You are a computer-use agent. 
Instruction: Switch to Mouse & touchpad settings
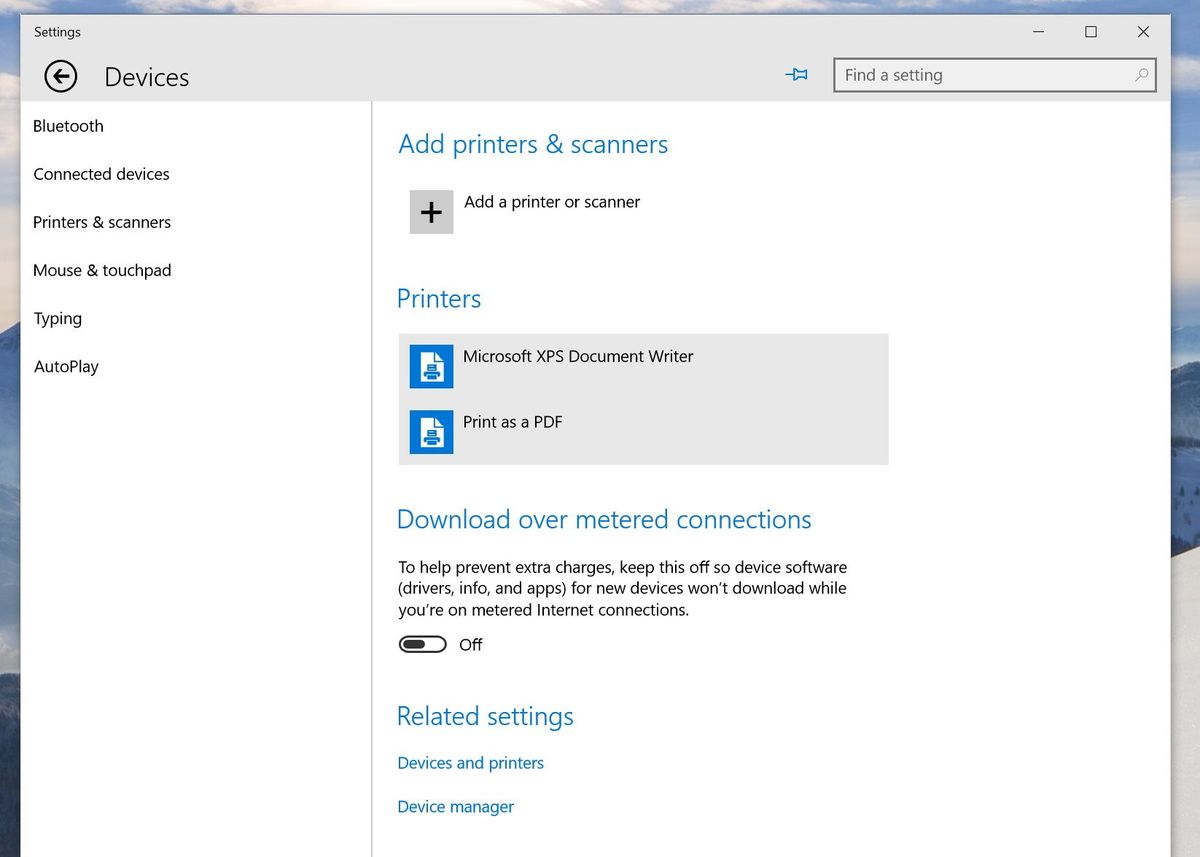pyautogui.click(x=102, y=270)
